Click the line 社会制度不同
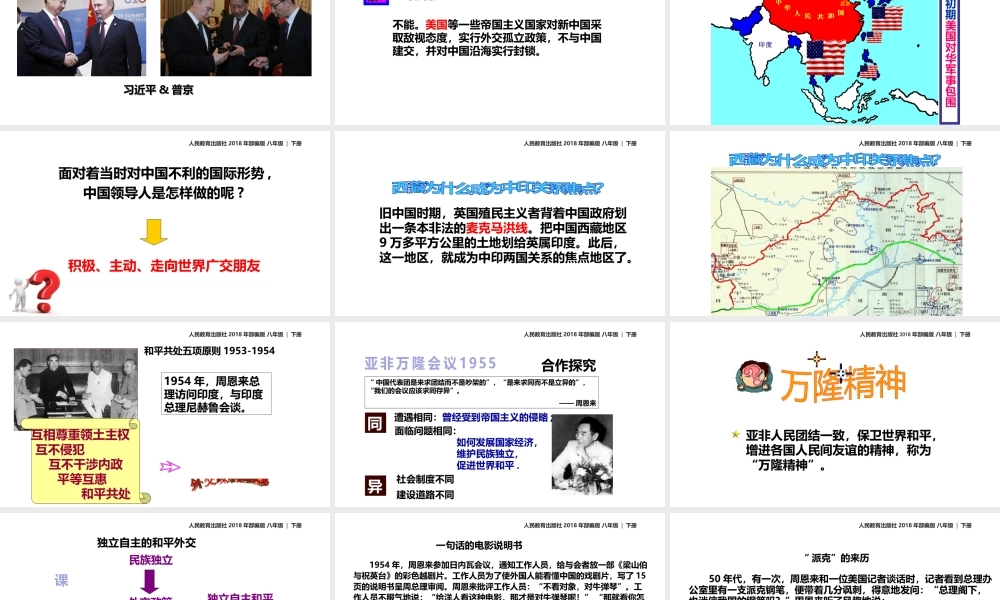This screenshot has height=600, width=1000. pyautogui.click(x=425, y=479)
